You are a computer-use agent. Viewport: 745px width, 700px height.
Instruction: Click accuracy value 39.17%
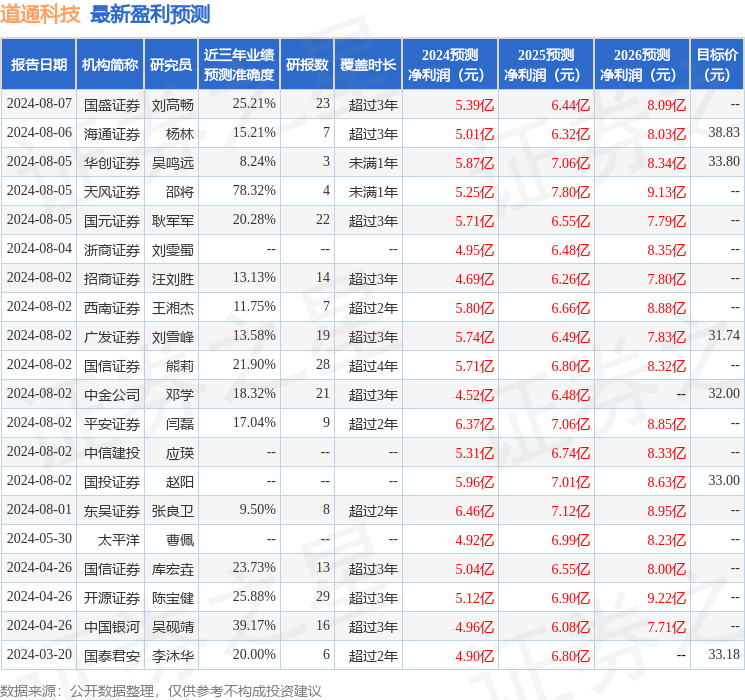click(254, 625)
